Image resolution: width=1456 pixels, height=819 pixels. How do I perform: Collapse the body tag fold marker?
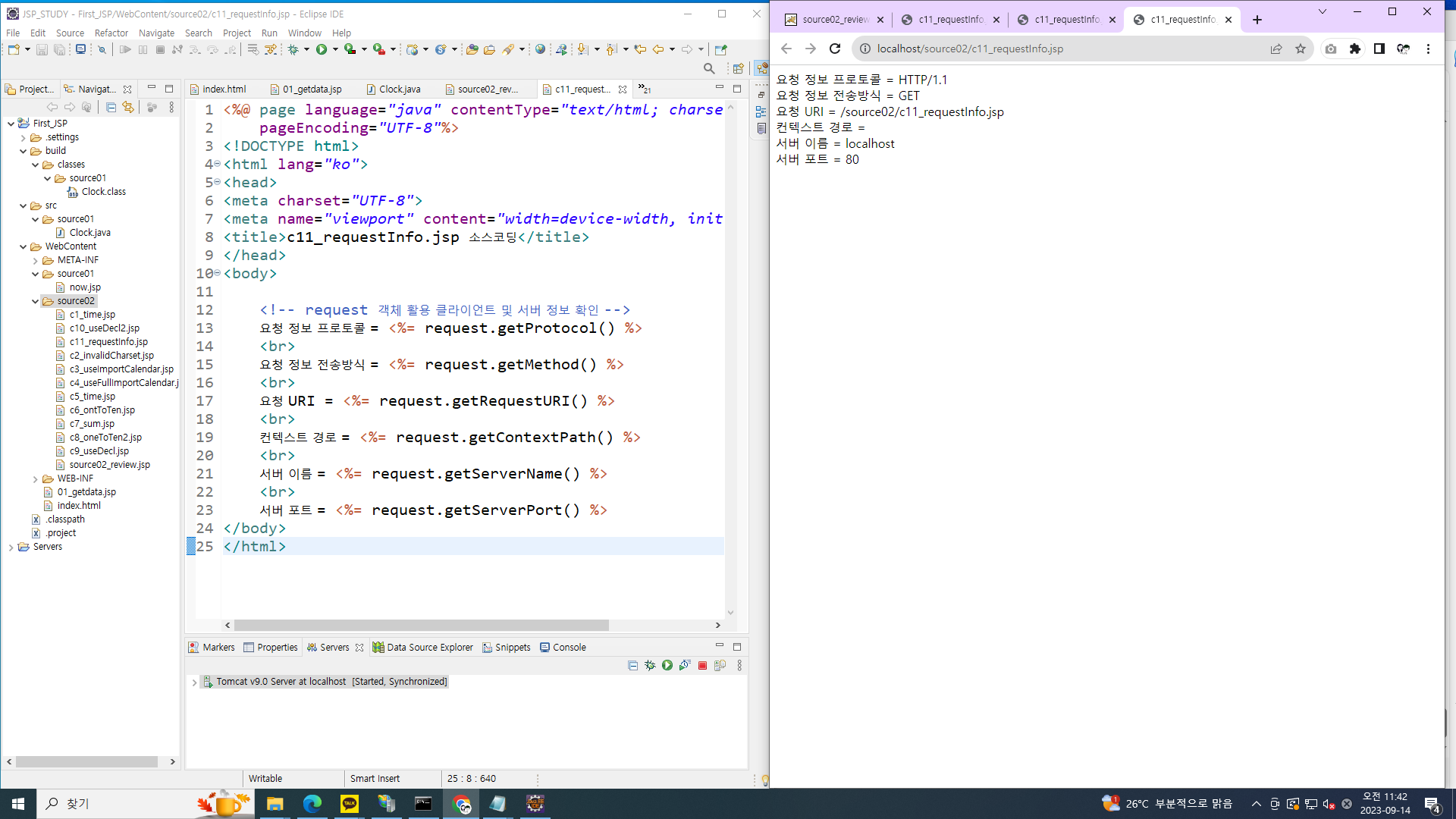pyautogui.click(x=218, y=273)
